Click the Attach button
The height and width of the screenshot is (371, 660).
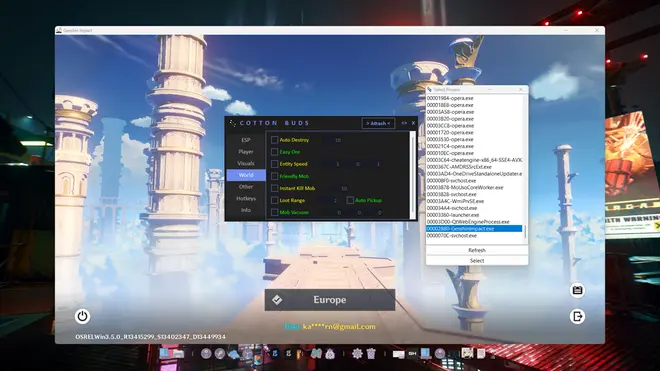coord(378,123)
